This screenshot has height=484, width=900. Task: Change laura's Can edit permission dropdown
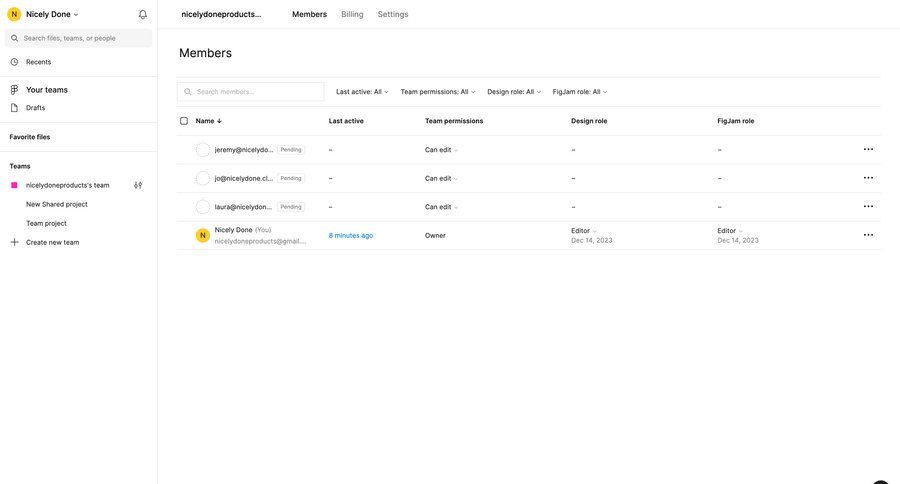(441, 207)
